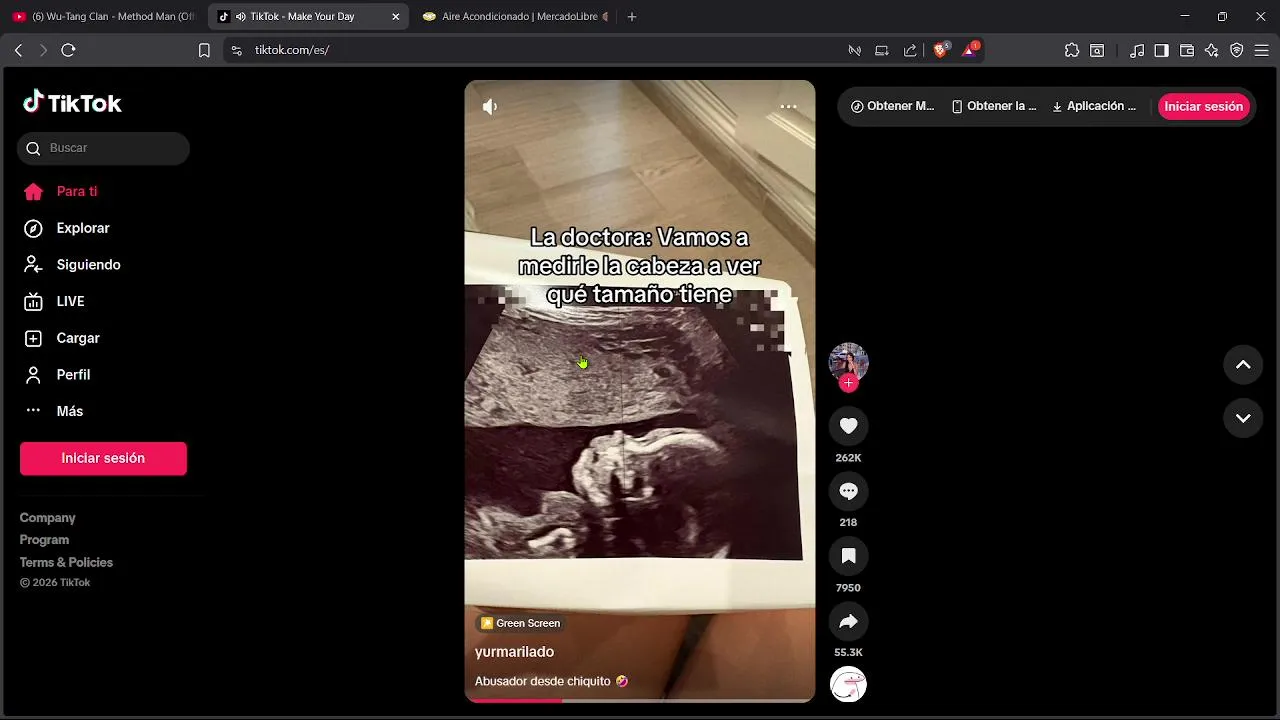This screenshot has height=720, width=1280.
Task: Open the comments bubble icon
Action: click(848, 491)
